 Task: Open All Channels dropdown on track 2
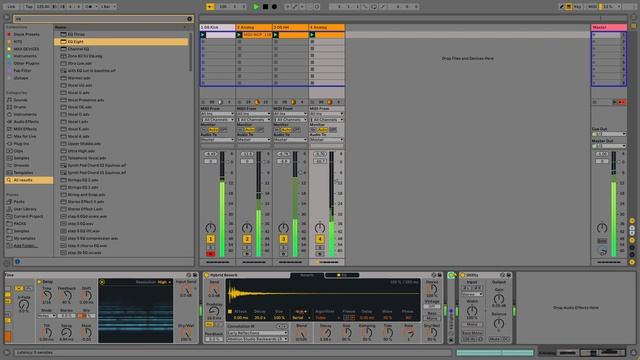click(x=253, y=120)
